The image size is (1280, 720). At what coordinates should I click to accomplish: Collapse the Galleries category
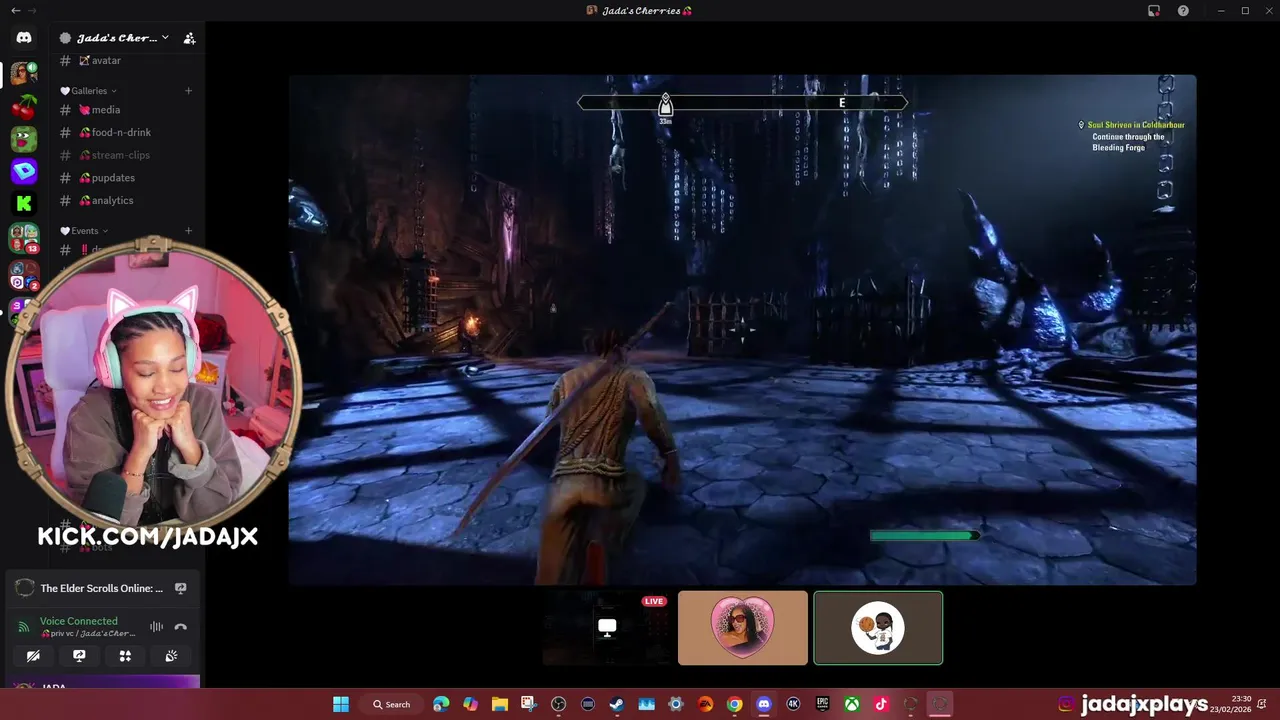(89, 91)
